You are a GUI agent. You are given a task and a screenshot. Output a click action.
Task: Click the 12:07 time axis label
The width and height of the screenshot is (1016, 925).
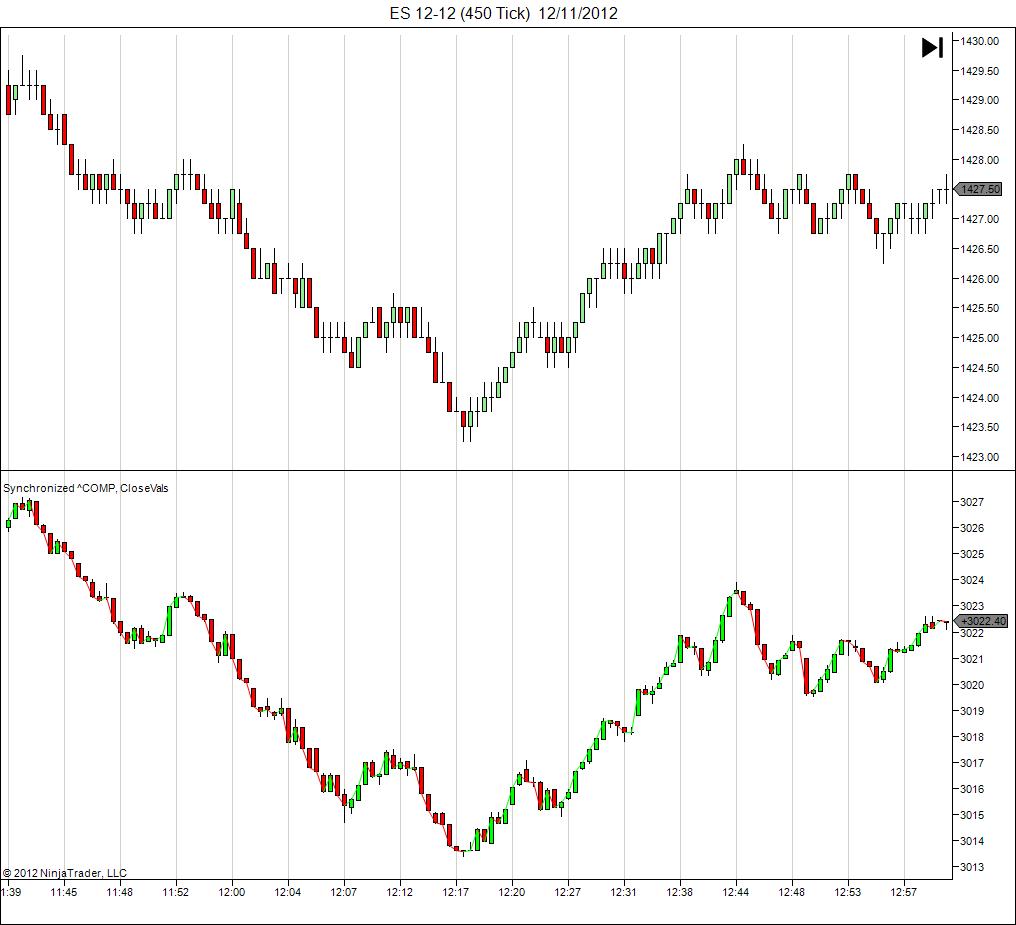tap(343, 892)
